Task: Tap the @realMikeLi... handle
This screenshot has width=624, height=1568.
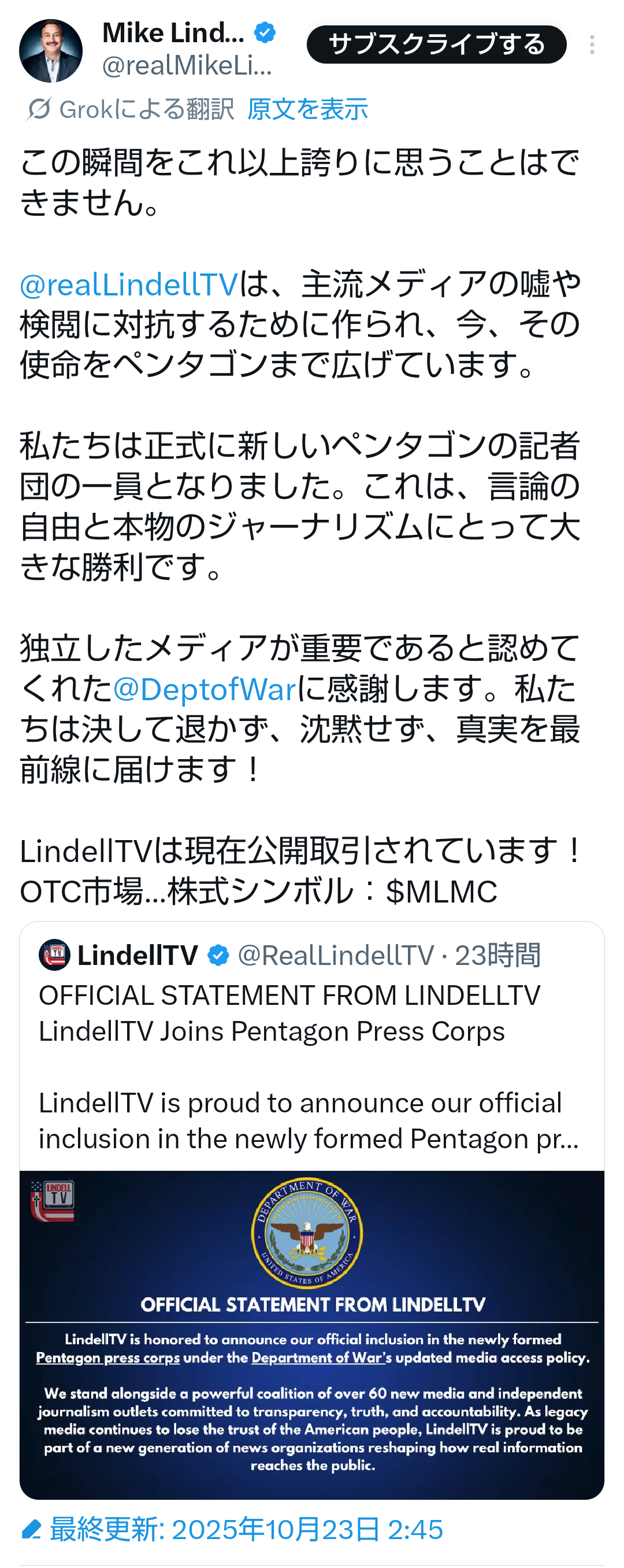Action: coord(187,65)
